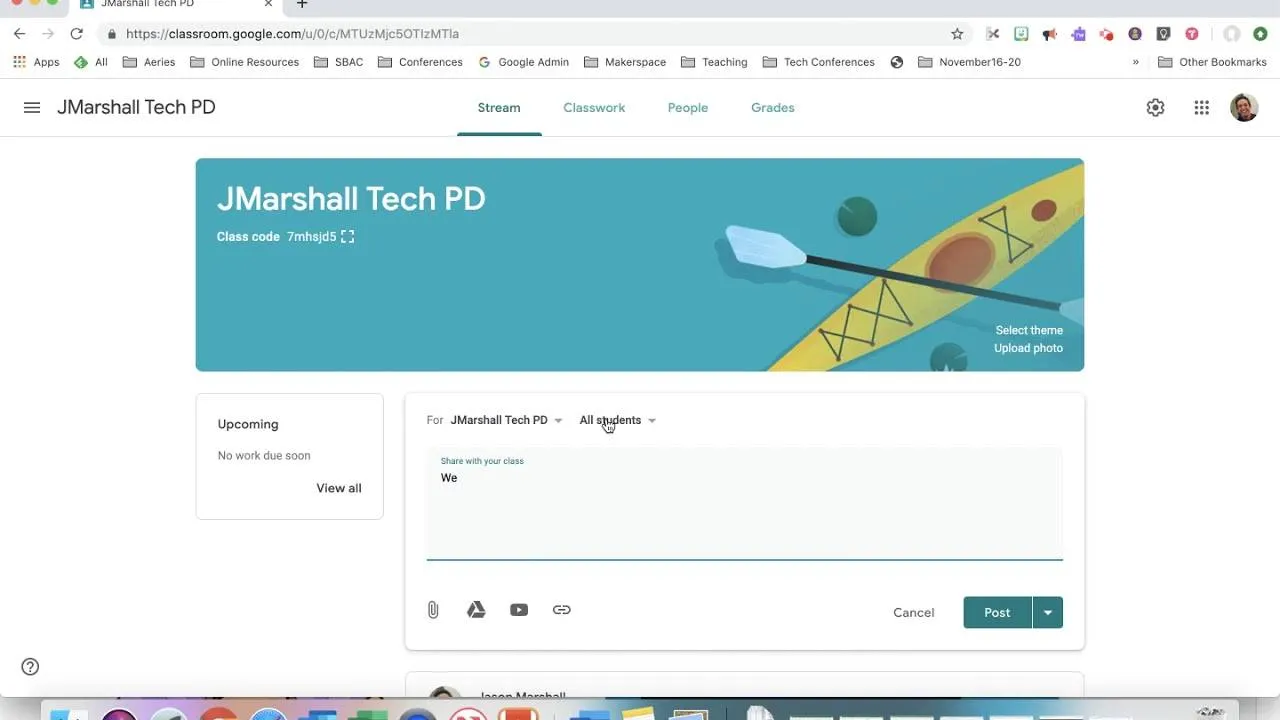Go to the Grades tab
This screenshot has width=1280, height=720.
pyautogui.click(x=772, y=108)
